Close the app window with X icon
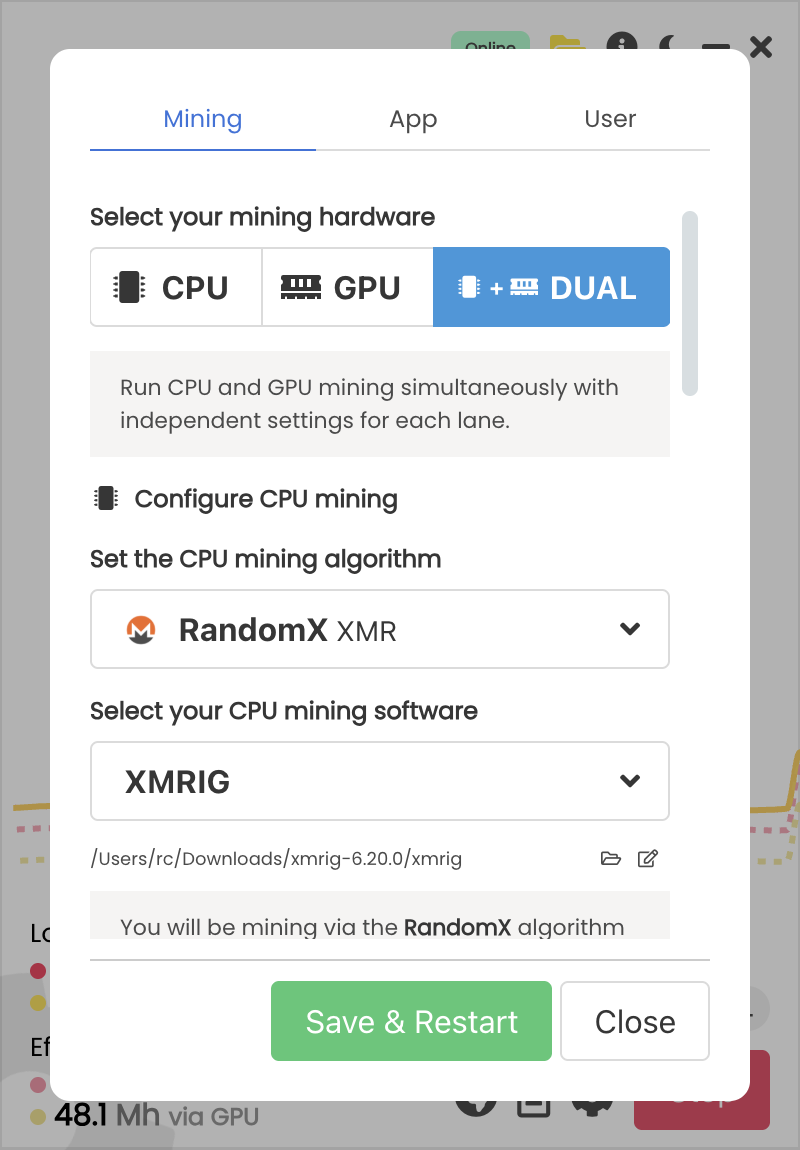 pyautogui.click(x=761, y=47)
